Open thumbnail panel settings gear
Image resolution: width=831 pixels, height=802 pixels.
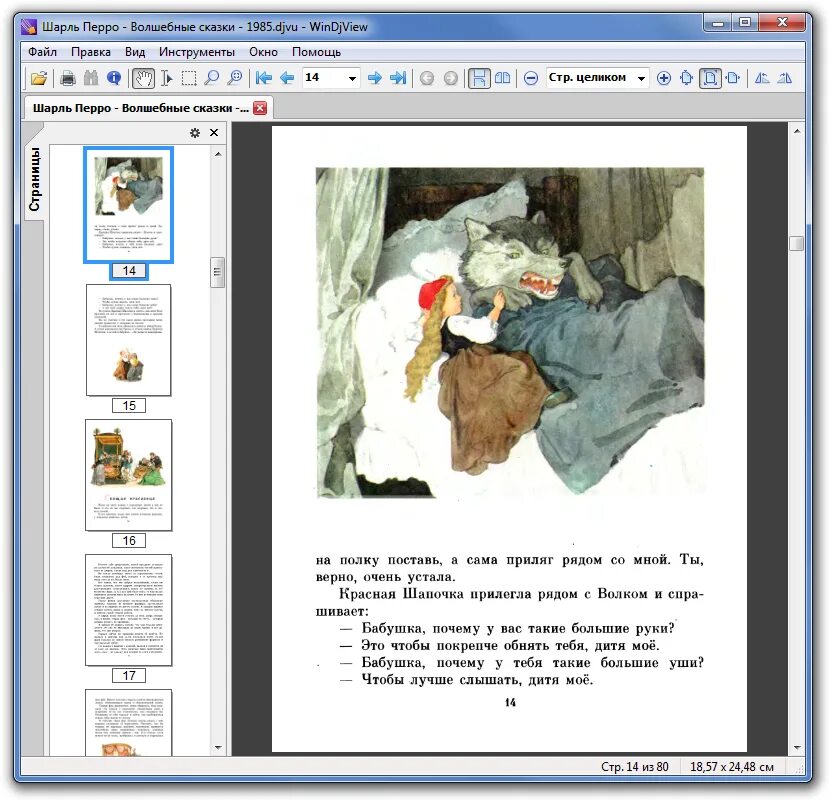(x=195, y=133)
